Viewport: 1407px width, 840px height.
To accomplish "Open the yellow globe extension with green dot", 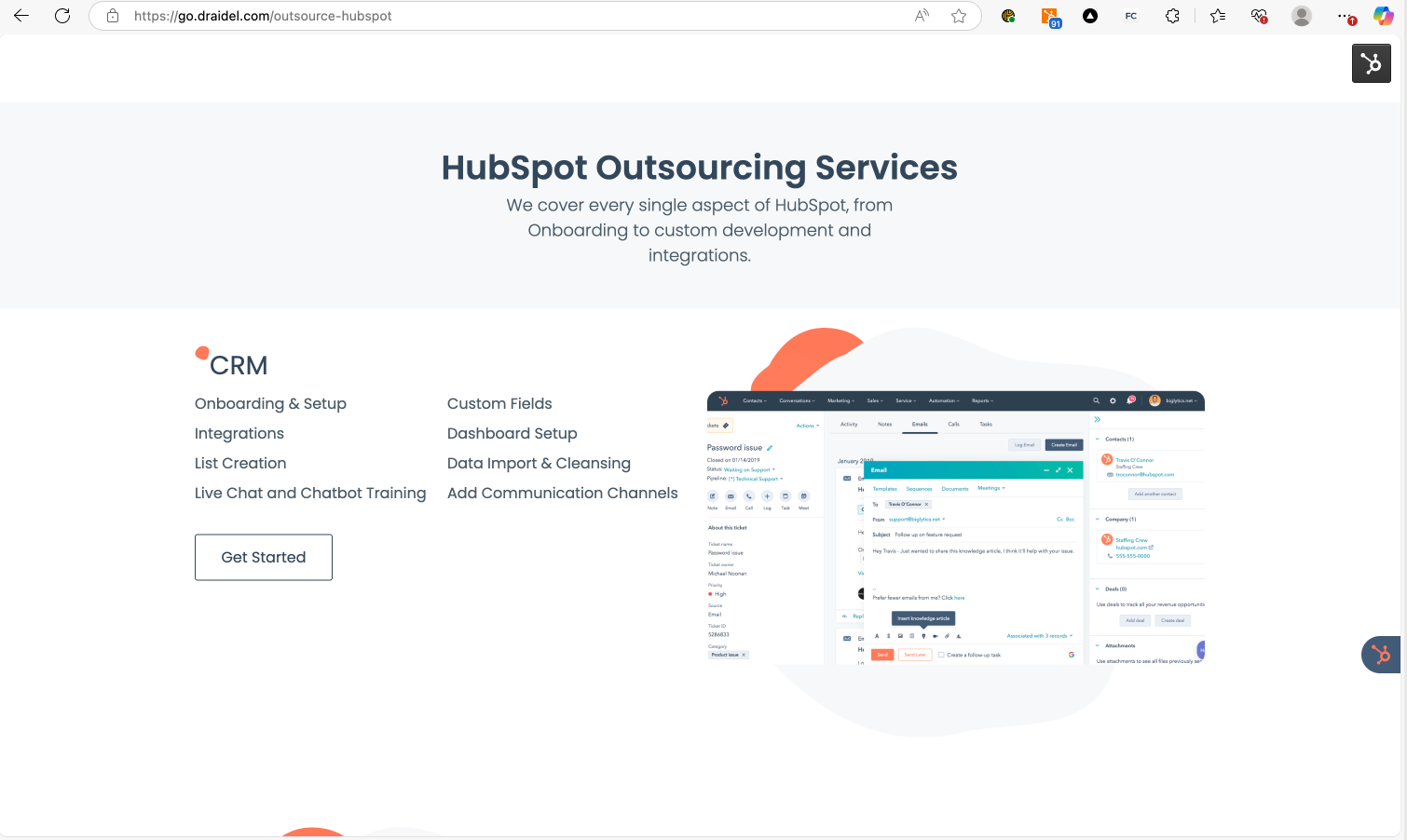I will (x=1008, y=16).
